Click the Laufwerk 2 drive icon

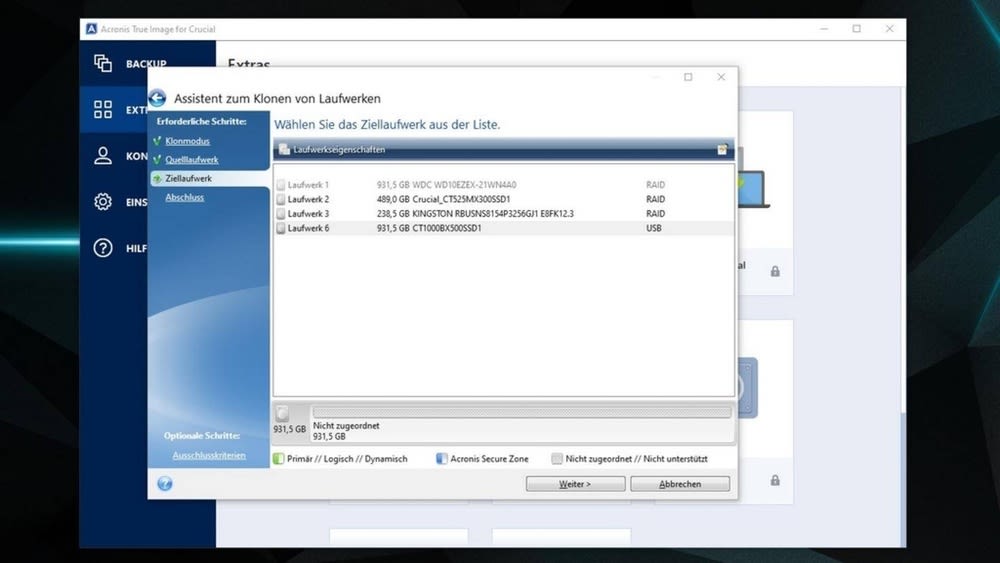coord(281,200)
